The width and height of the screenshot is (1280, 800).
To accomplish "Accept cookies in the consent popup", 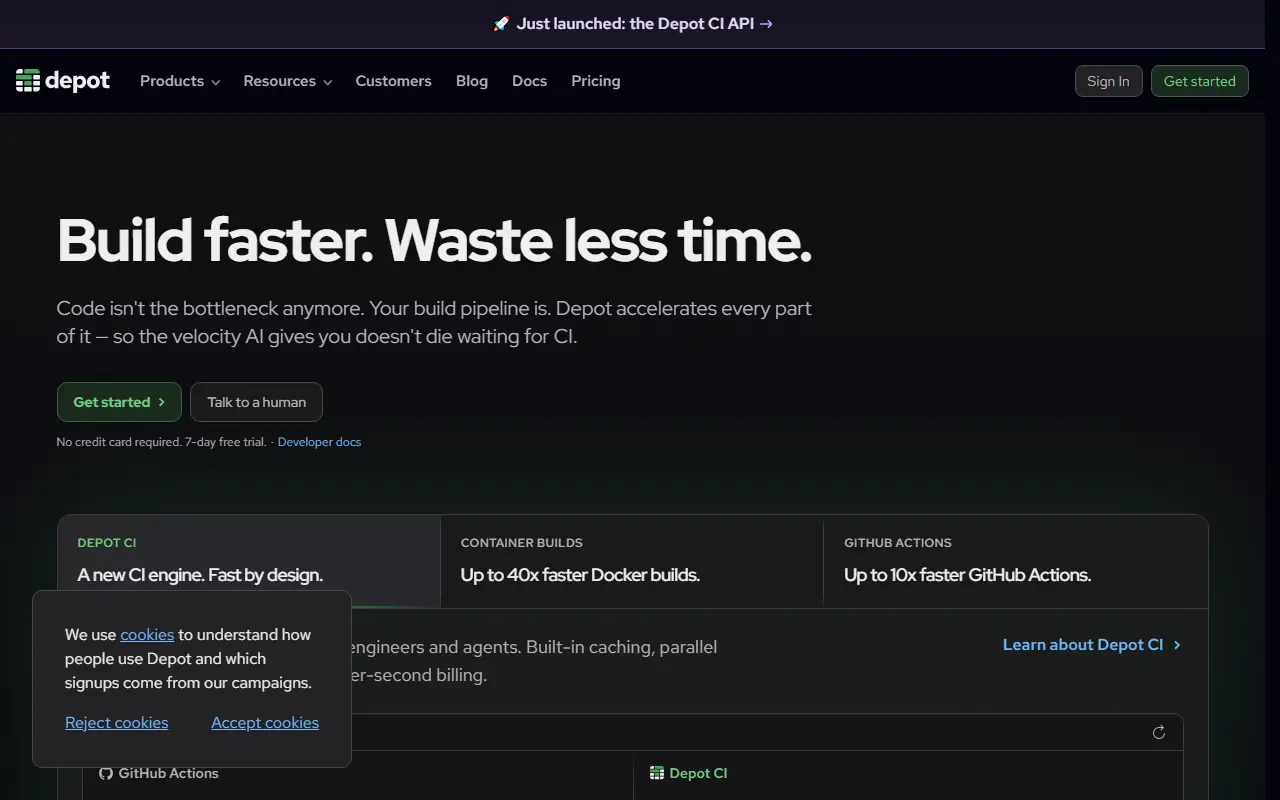I will coord(265,722).
